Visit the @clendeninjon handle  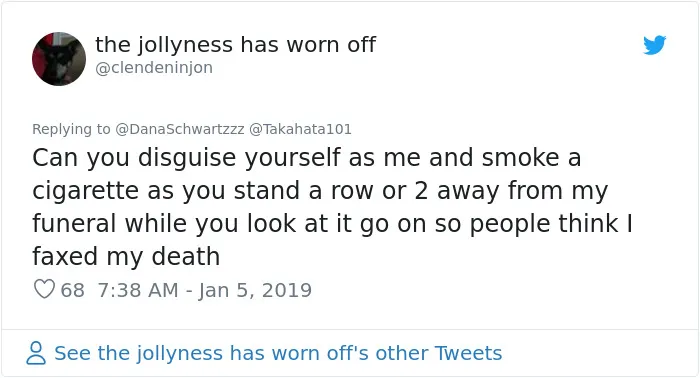coord(154,68)
